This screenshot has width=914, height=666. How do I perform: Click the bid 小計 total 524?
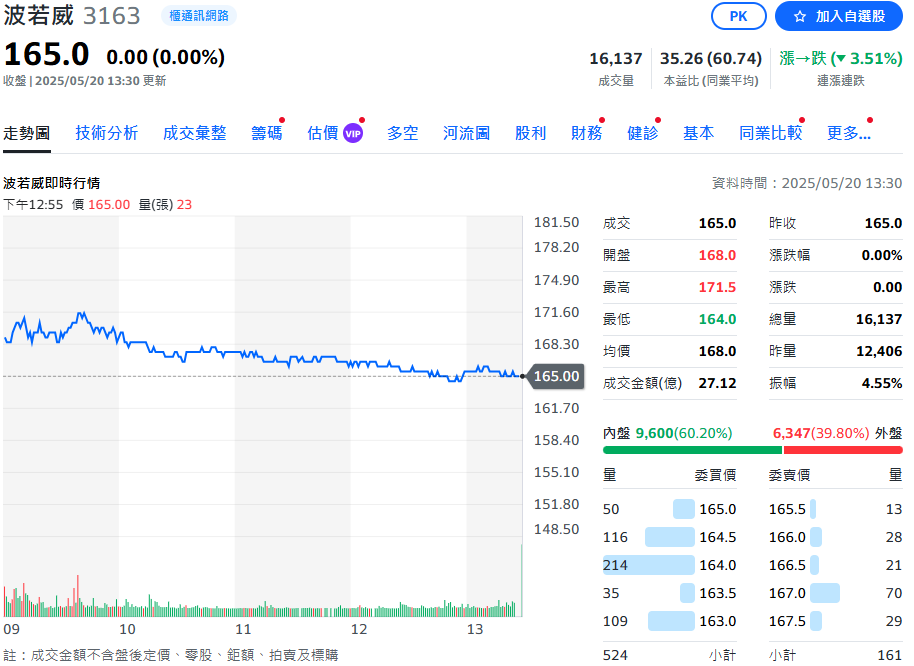coord(615,656)
